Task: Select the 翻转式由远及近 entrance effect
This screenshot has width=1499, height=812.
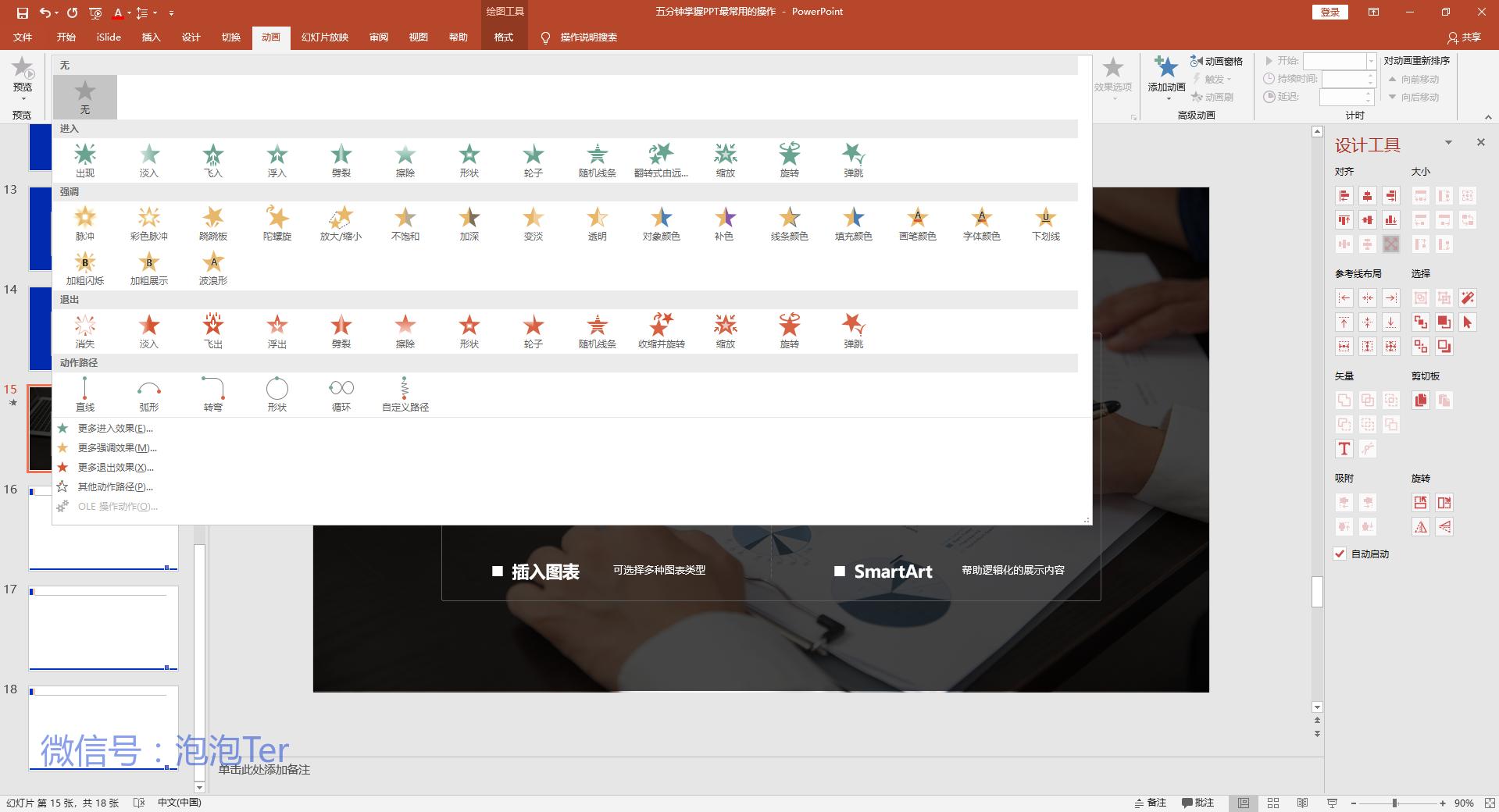Action: coord(662,160)
